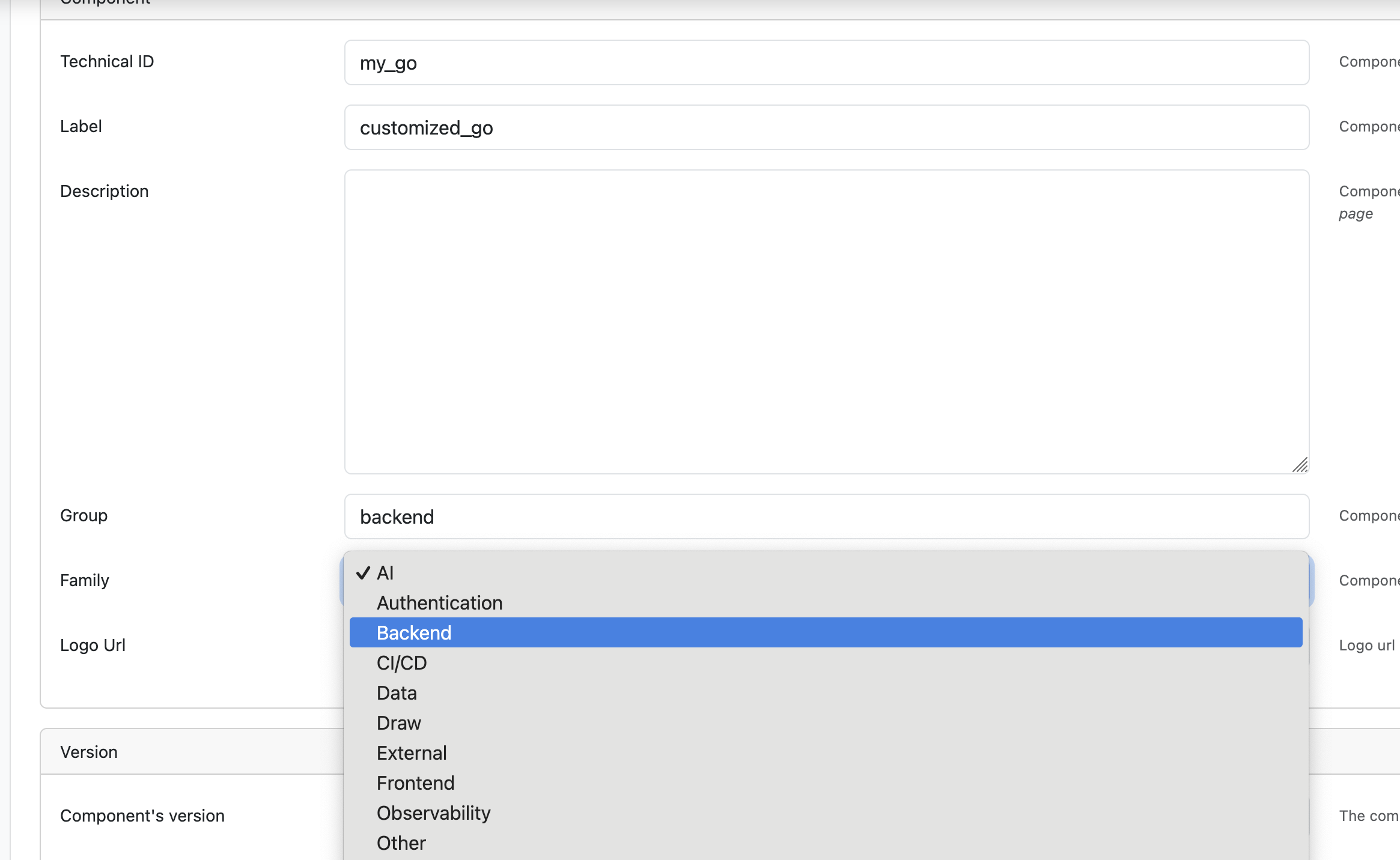Click inside the empty Description textarea

point(826,321)
